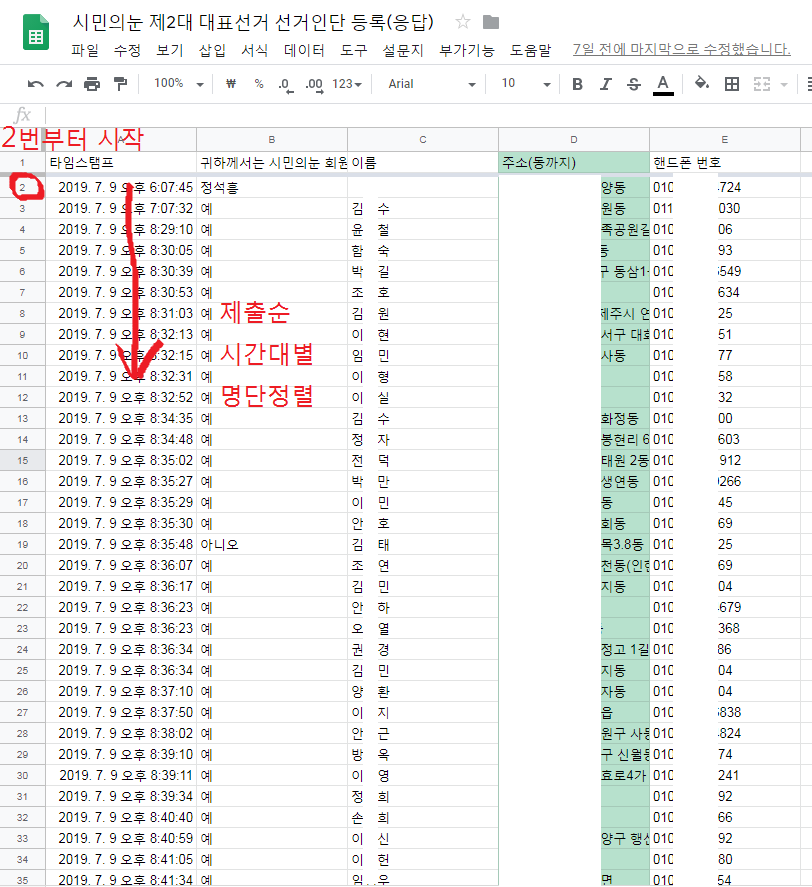Open the cell borders tool
The image size is (812, 887).
click(x=732, y=84)
